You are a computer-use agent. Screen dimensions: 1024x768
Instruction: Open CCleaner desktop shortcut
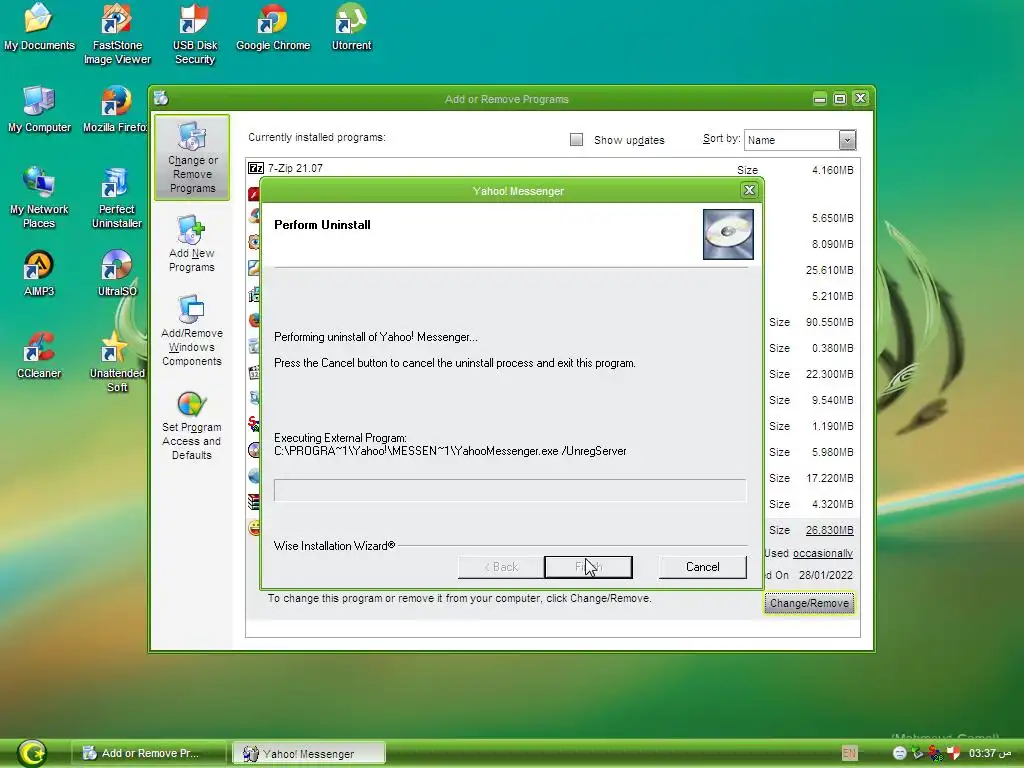pyautogui.click(x=39, y=355)
